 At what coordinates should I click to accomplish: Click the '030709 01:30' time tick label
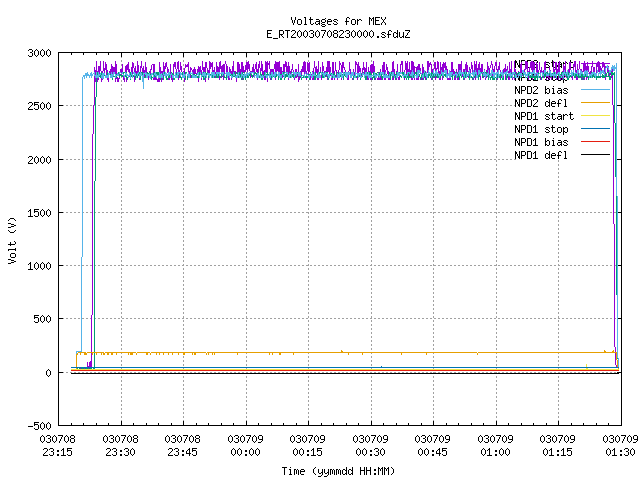(620, 445)
